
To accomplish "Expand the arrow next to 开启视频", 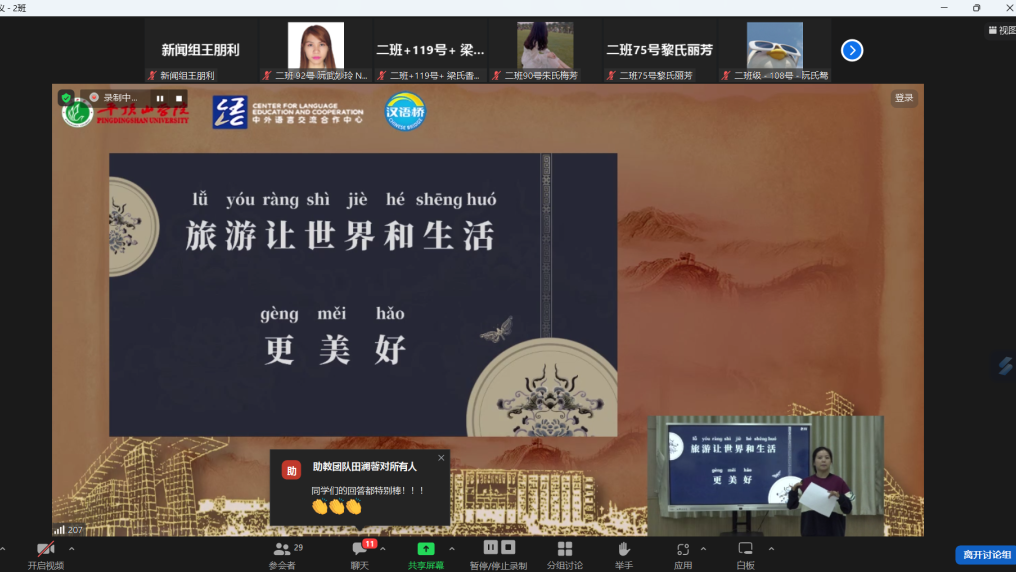I will 71,549.
